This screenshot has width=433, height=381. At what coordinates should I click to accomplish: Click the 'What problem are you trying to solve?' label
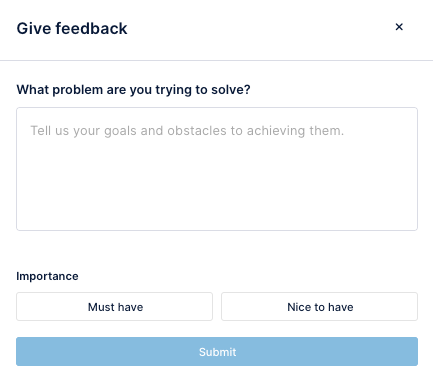click(x=133, y=90)
